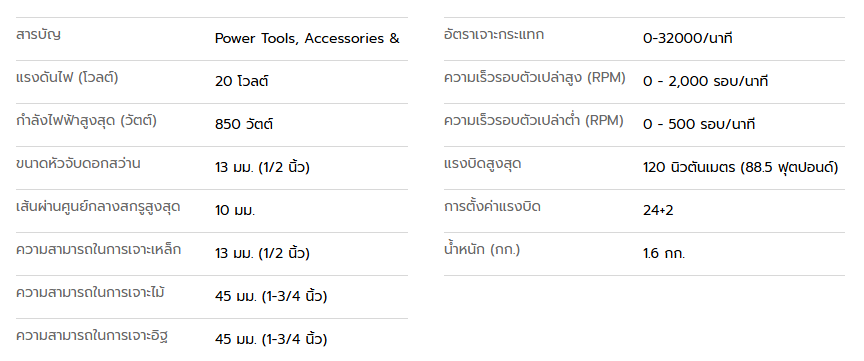The width and height of the screenshot is (864, 361).
Task: Click the 20 โวลต์ voltage value
Action: [241, 82]
